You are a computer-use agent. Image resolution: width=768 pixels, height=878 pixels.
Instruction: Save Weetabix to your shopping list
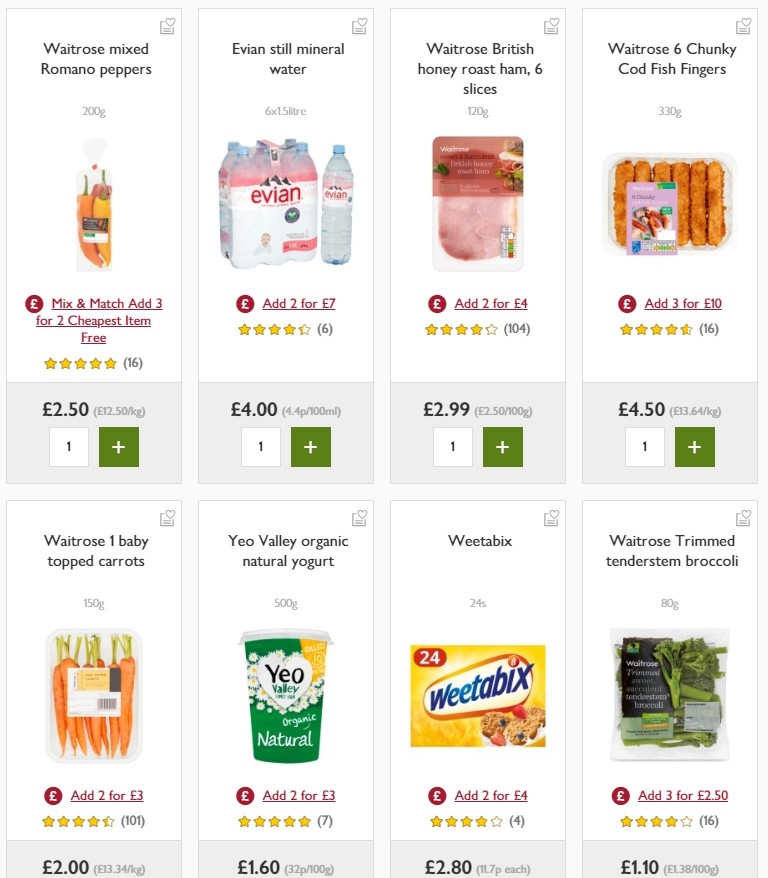551,518
